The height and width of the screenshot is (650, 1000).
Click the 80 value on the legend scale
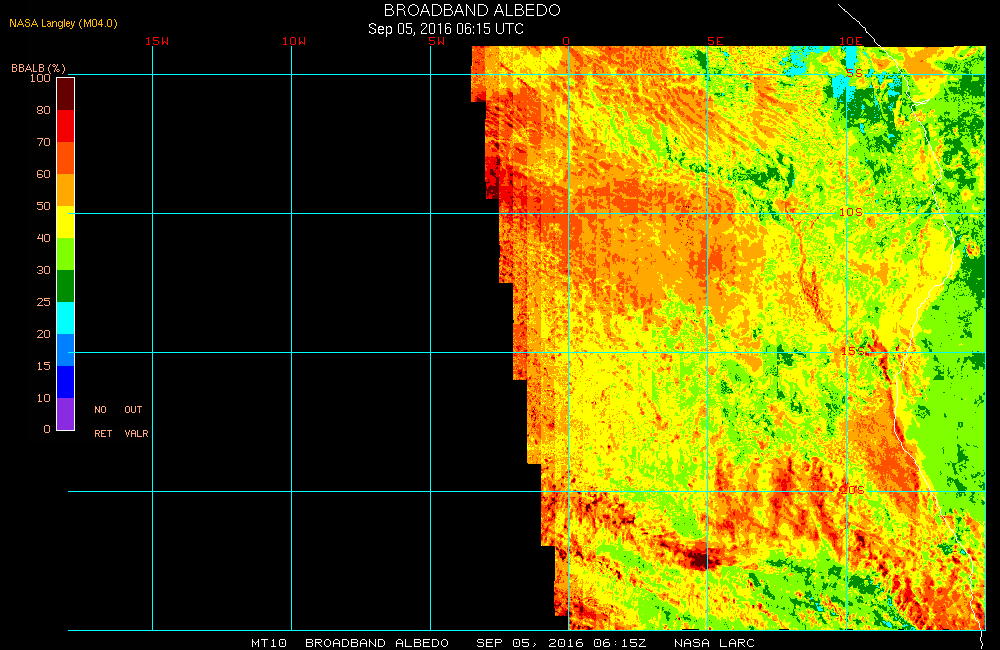pos(43,110)
